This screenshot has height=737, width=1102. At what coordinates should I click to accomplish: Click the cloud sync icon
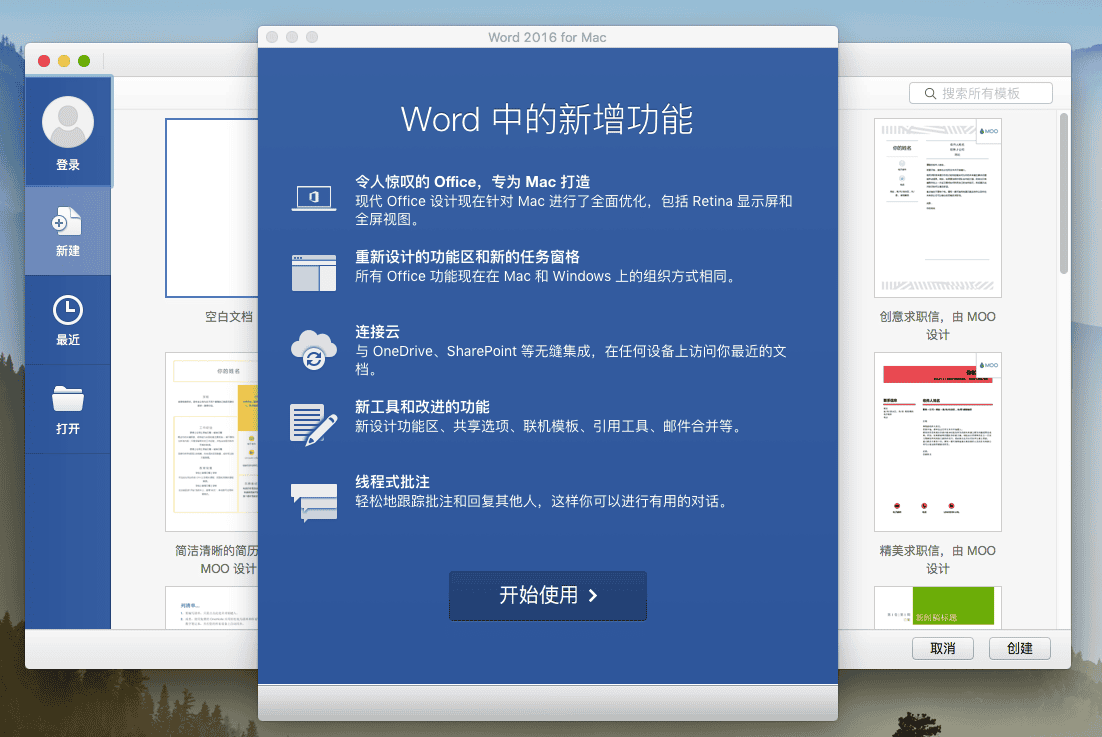[313, 349]
